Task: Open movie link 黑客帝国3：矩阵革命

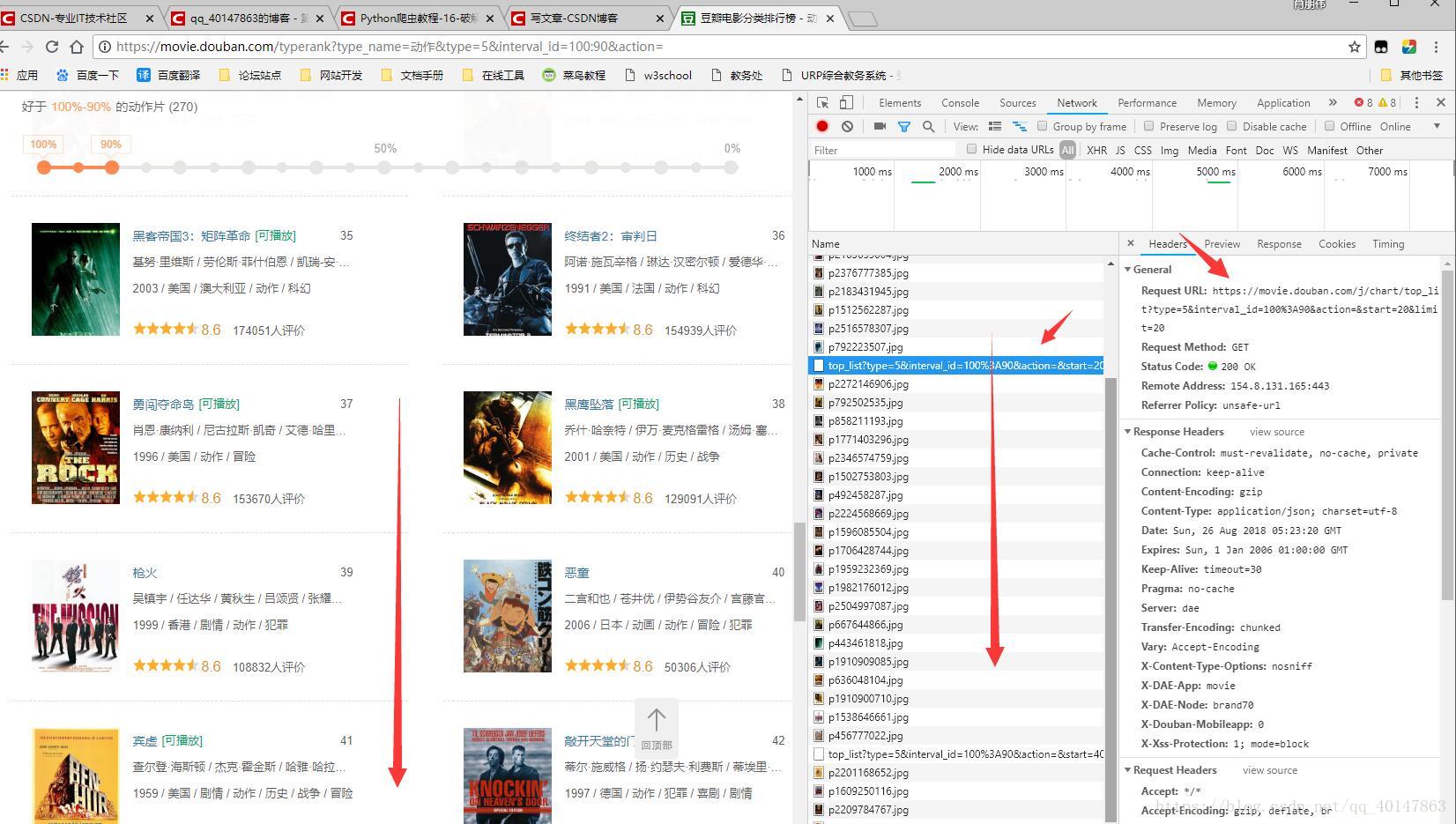Action: pos(191,235)
